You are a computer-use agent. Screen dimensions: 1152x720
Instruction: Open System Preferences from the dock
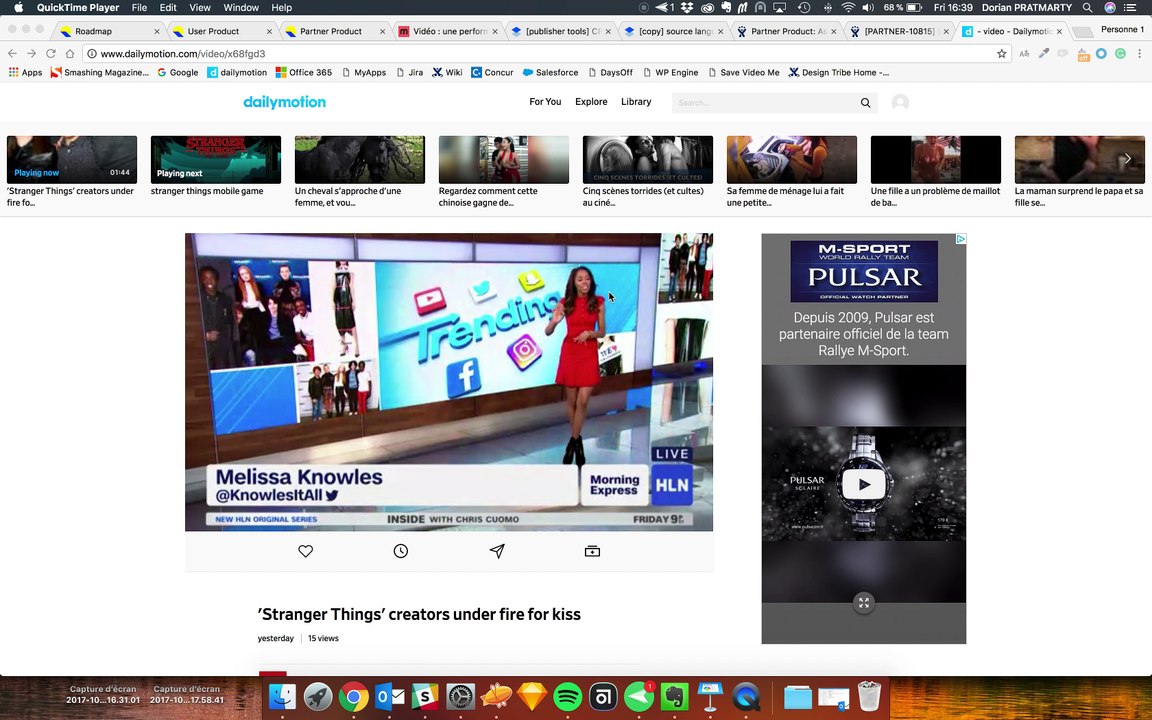point(461,696)
